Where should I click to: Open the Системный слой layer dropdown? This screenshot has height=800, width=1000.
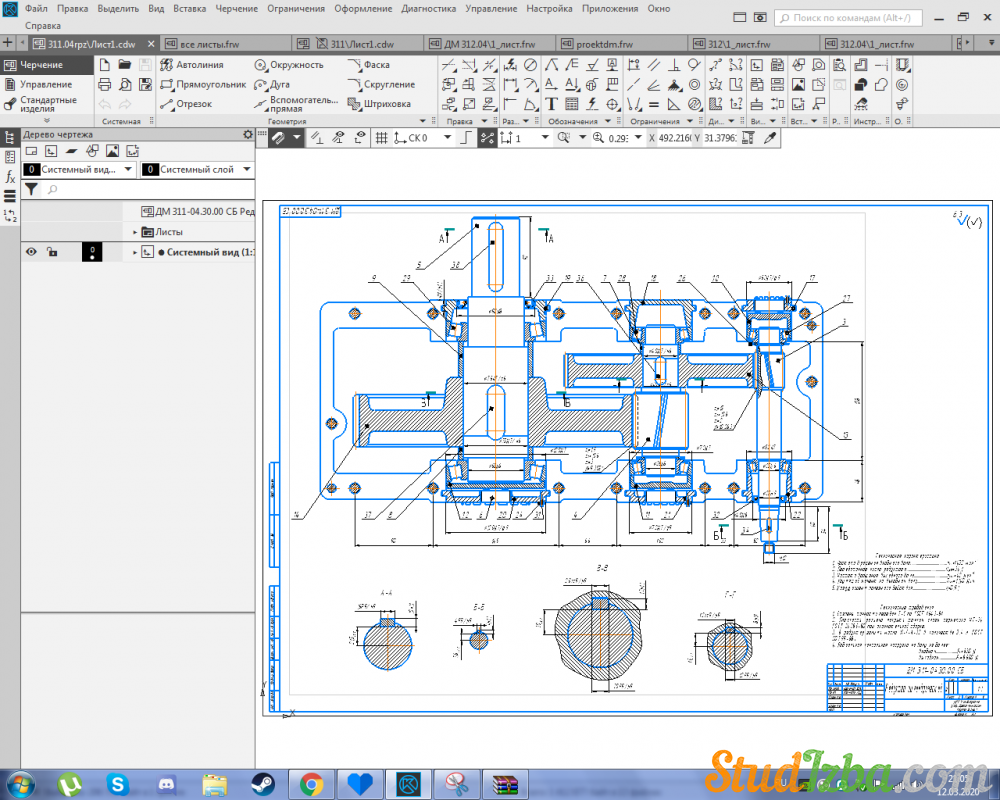pos(245,170)
